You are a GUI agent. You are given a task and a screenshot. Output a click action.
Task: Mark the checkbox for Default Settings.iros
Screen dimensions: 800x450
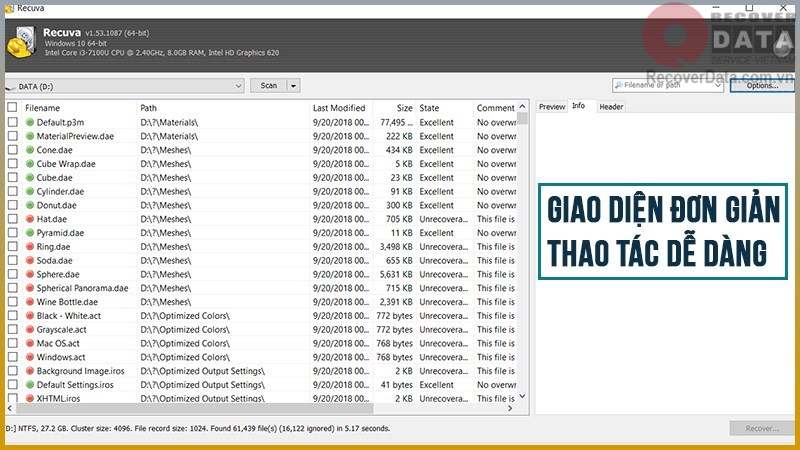(12, 384)
